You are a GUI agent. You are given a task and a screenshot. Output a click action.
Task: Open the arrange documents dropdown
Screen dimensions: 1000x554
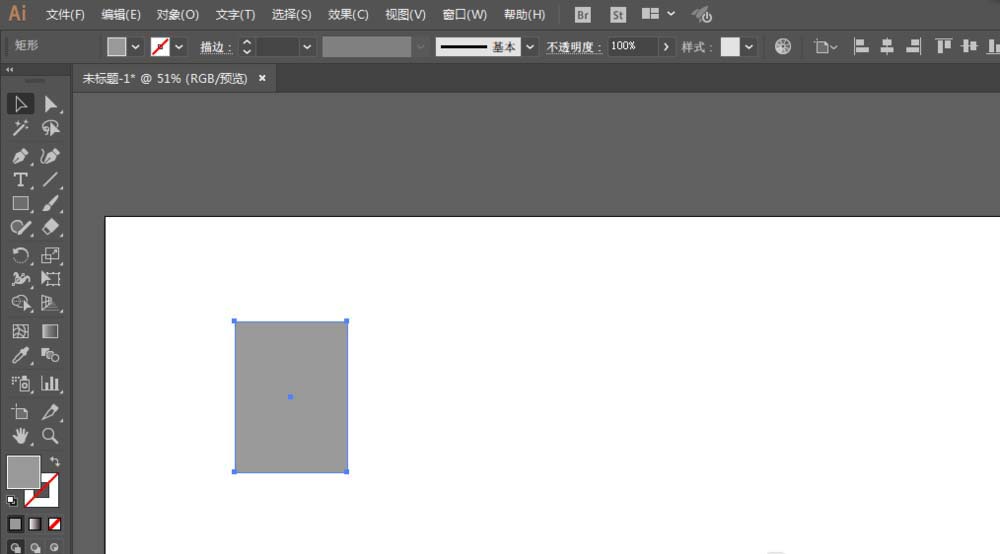(x=658, y=13)
